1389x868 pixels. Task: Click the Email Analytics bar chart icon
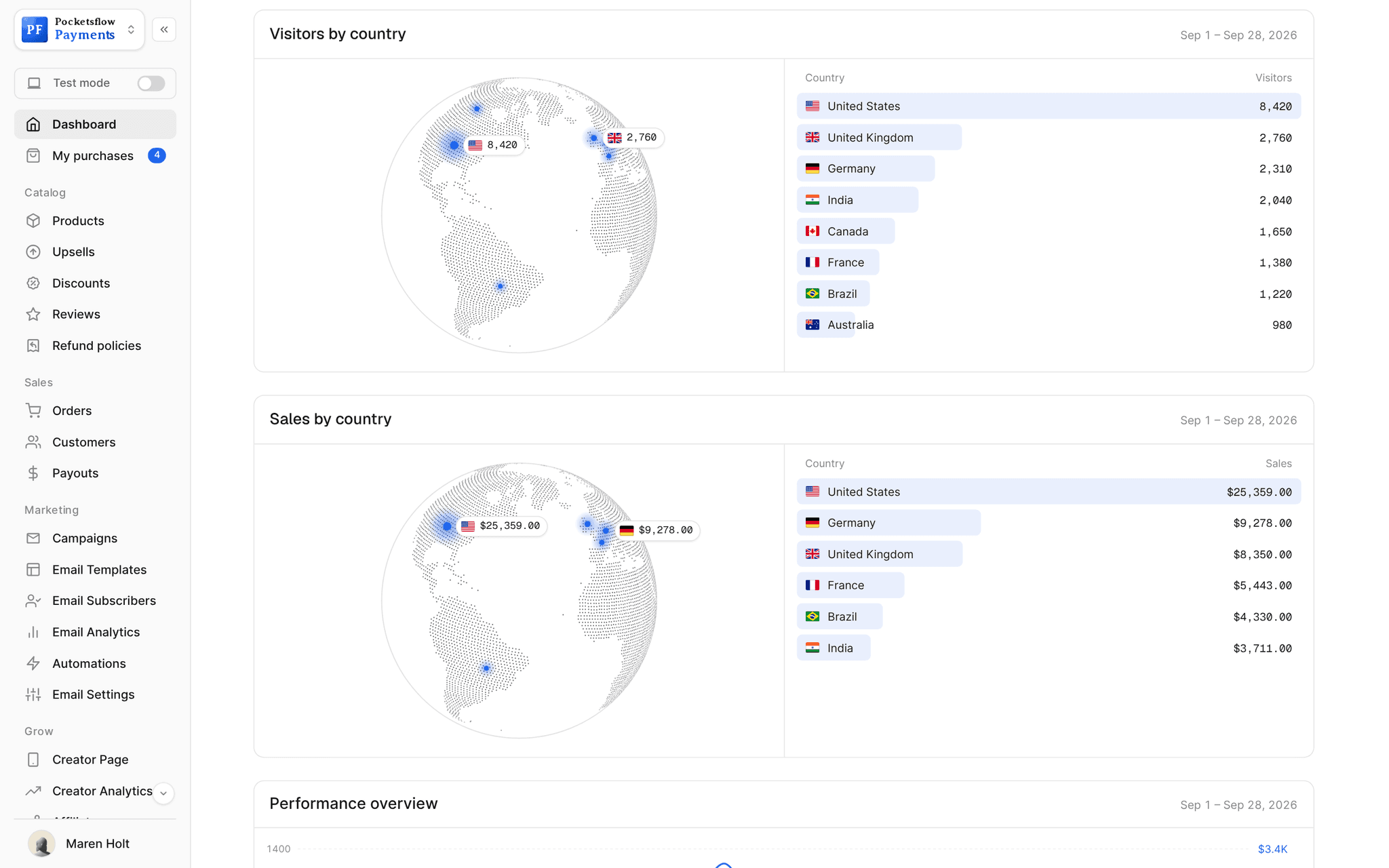click(33, 632)
